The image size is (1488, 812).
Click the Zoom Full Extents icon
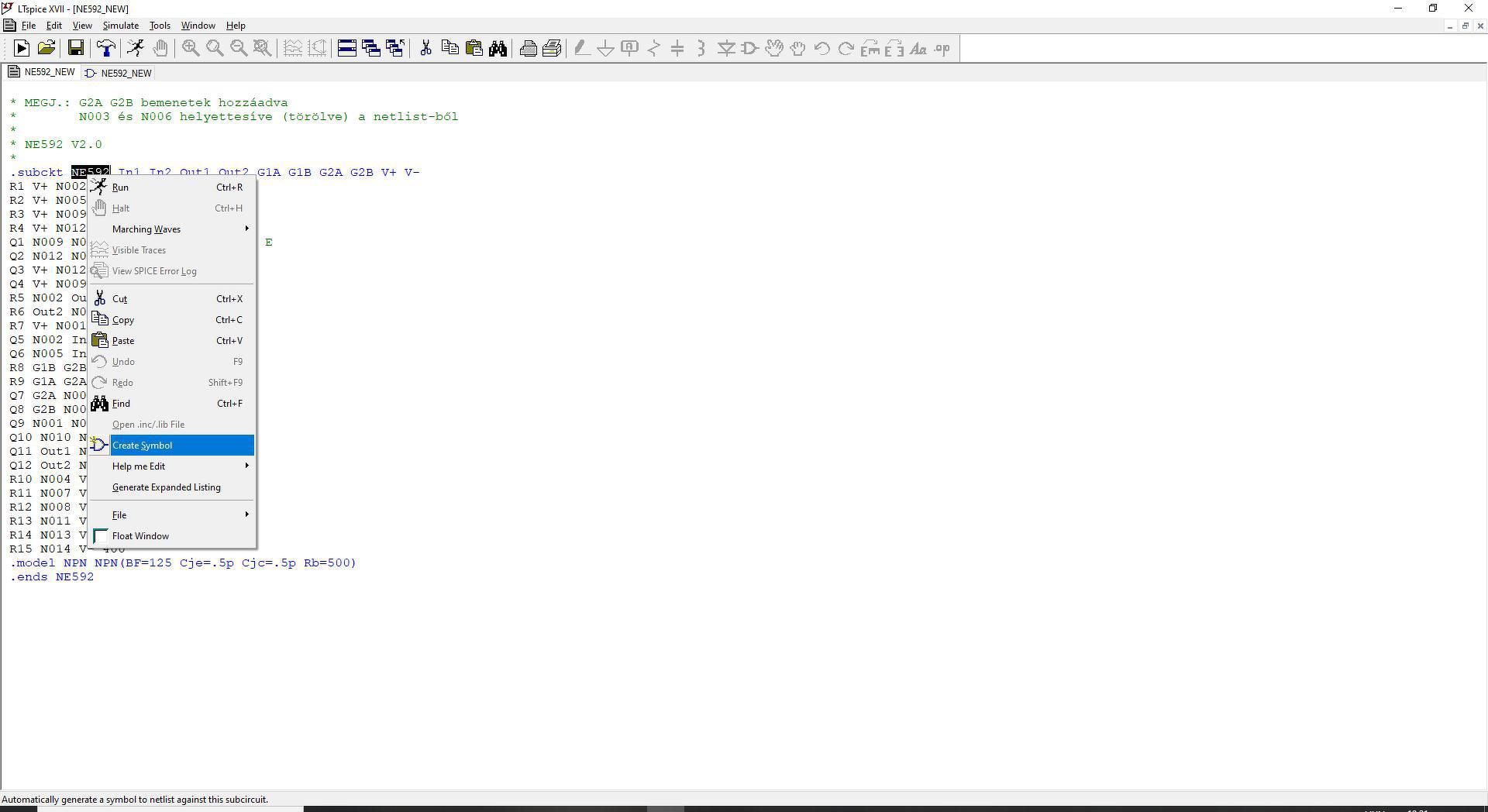(263, 49)
